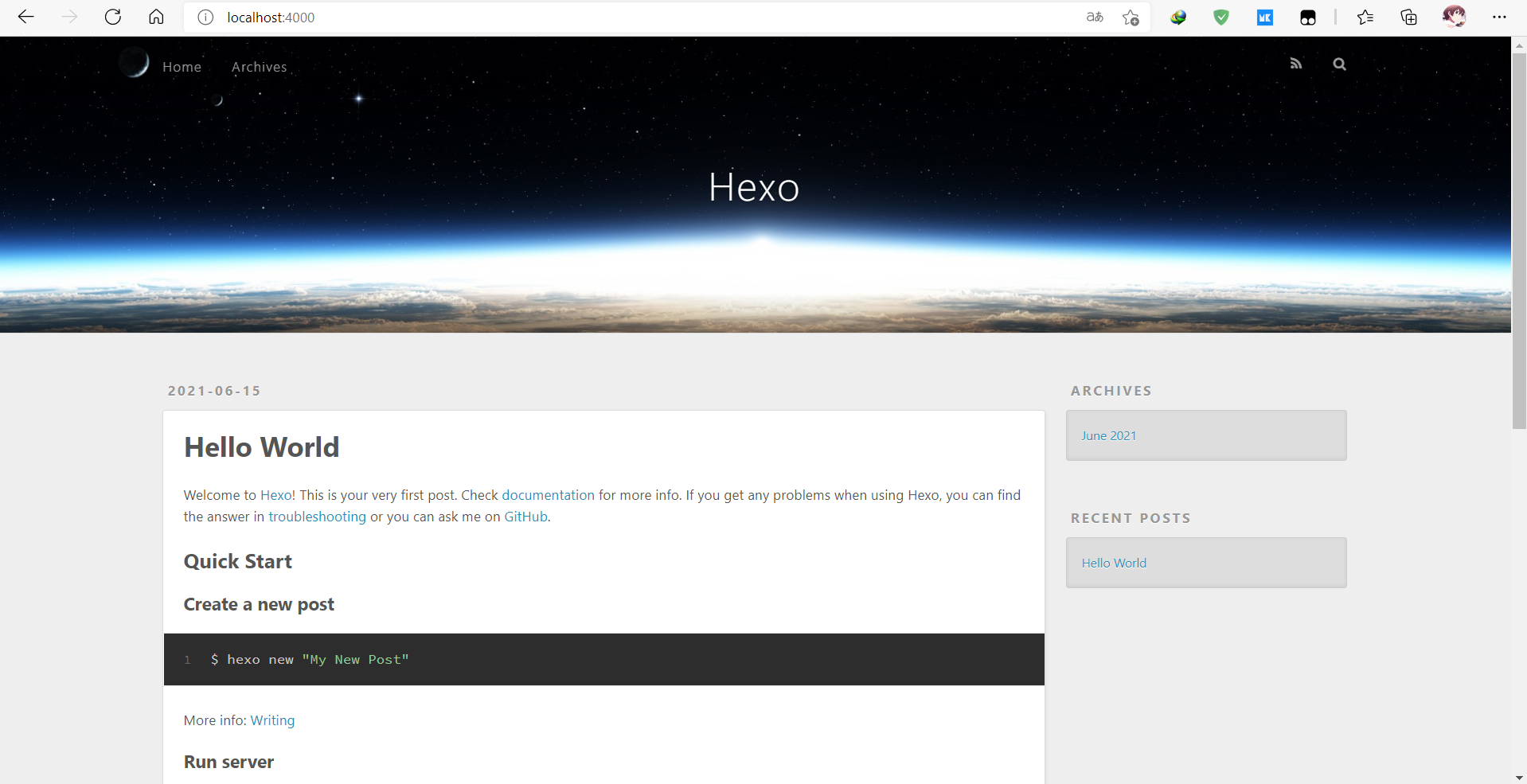Open the browser settings ellipsis menu

(x=1498, y=18)
